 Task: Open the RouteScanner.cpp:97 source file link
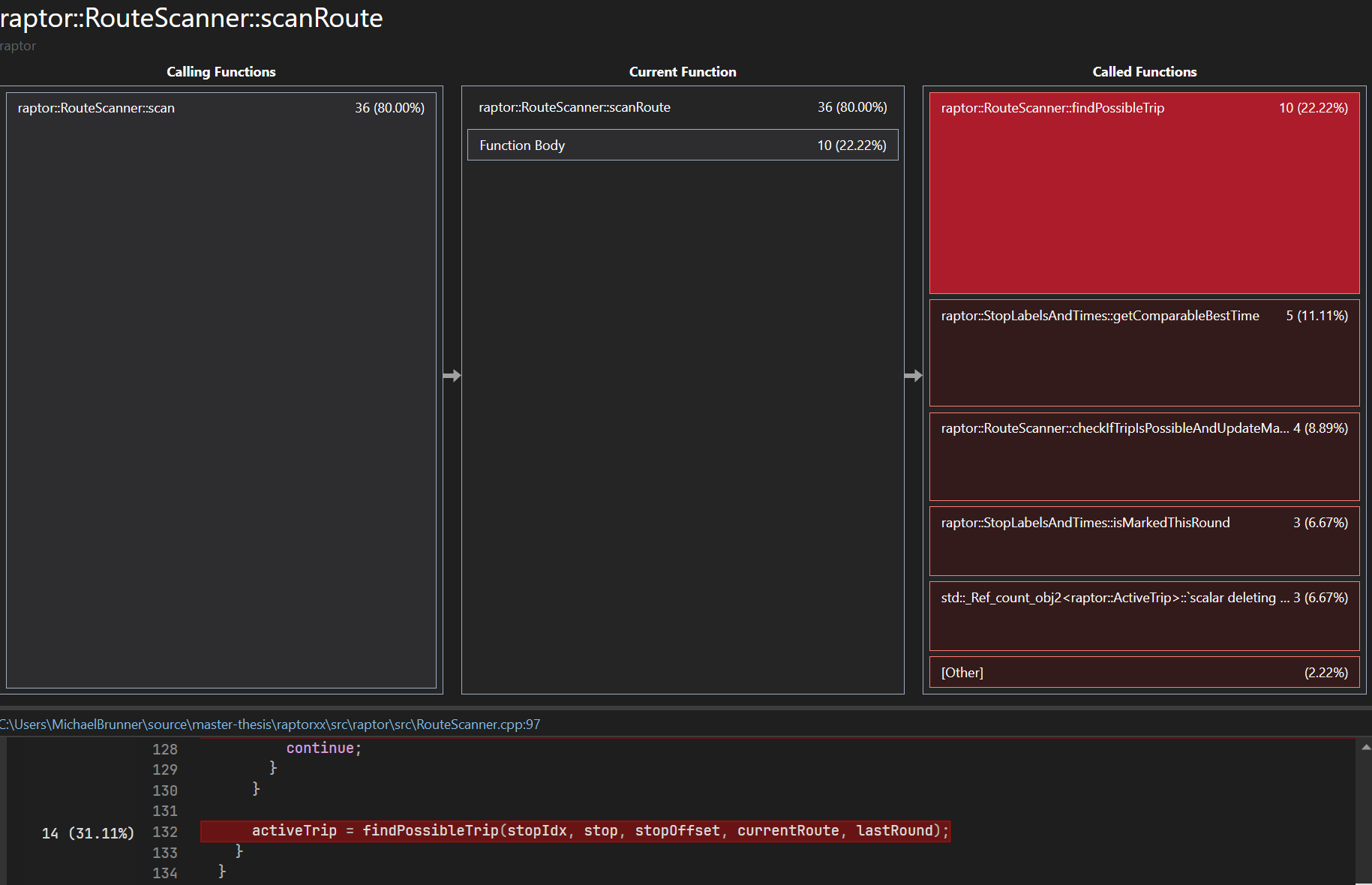point(269,724)
